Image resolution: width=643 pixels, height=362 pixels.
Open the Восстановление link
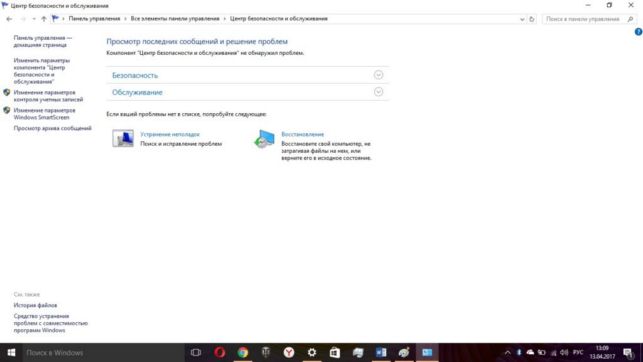[x=302, y=134]
